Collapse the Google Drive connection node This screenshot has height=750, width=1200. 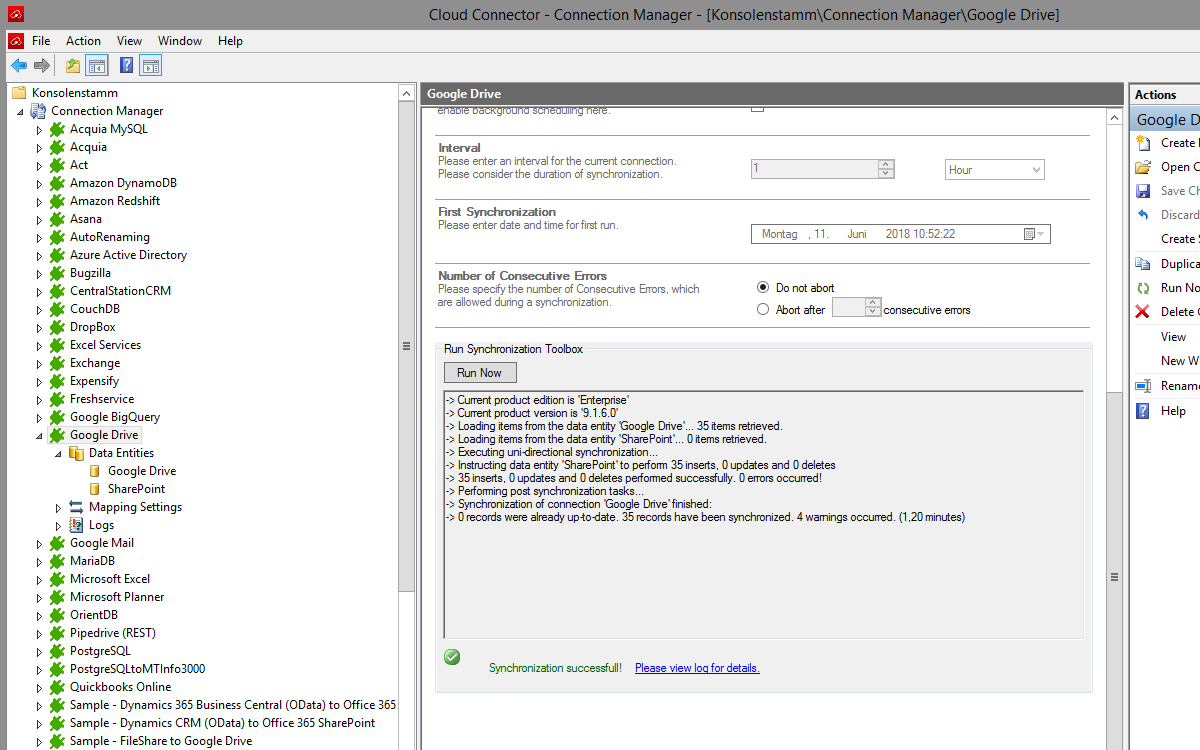40,436
